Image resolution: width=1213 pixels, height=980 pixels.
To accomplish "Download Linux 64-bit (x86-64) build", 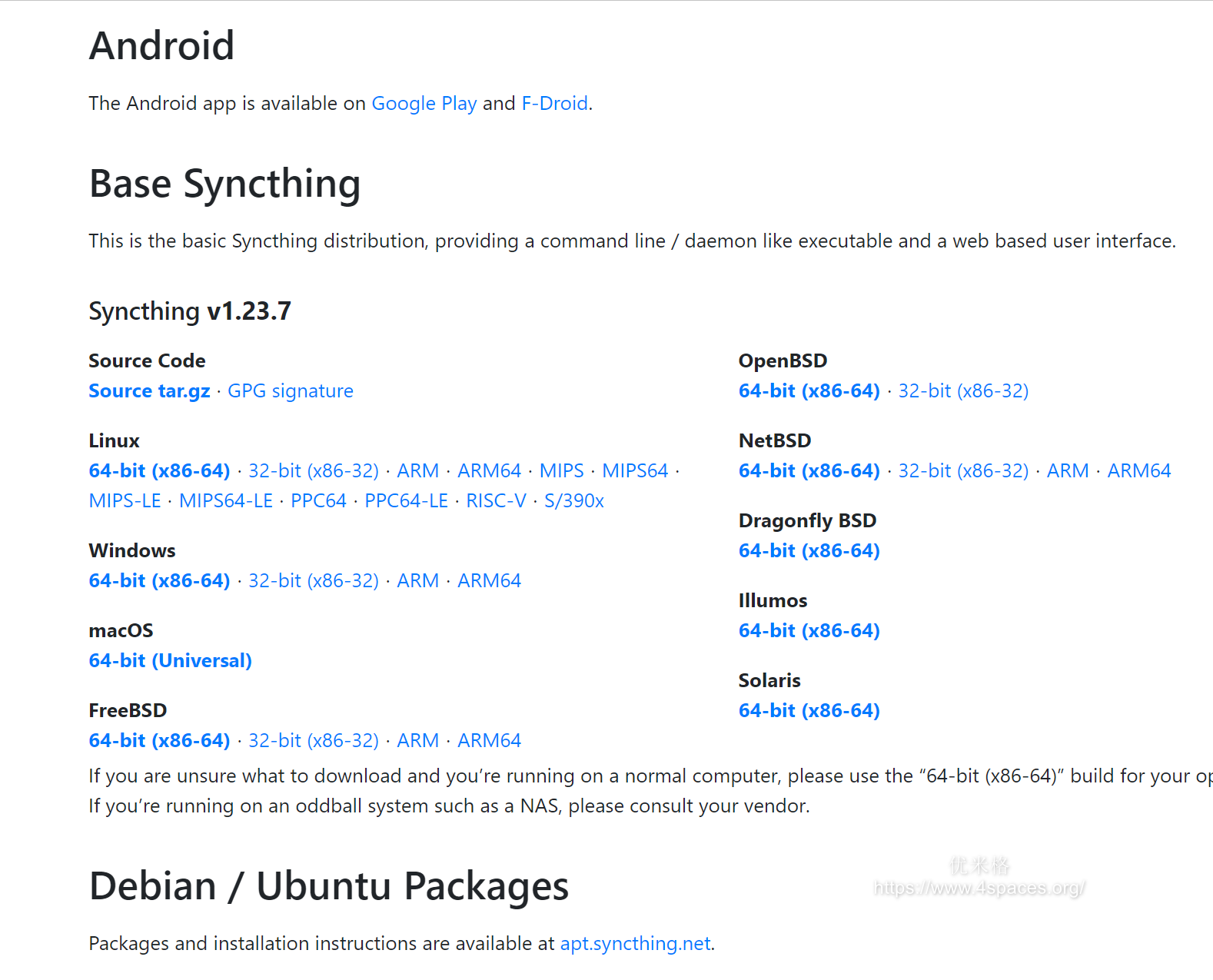I will [159, 471].
